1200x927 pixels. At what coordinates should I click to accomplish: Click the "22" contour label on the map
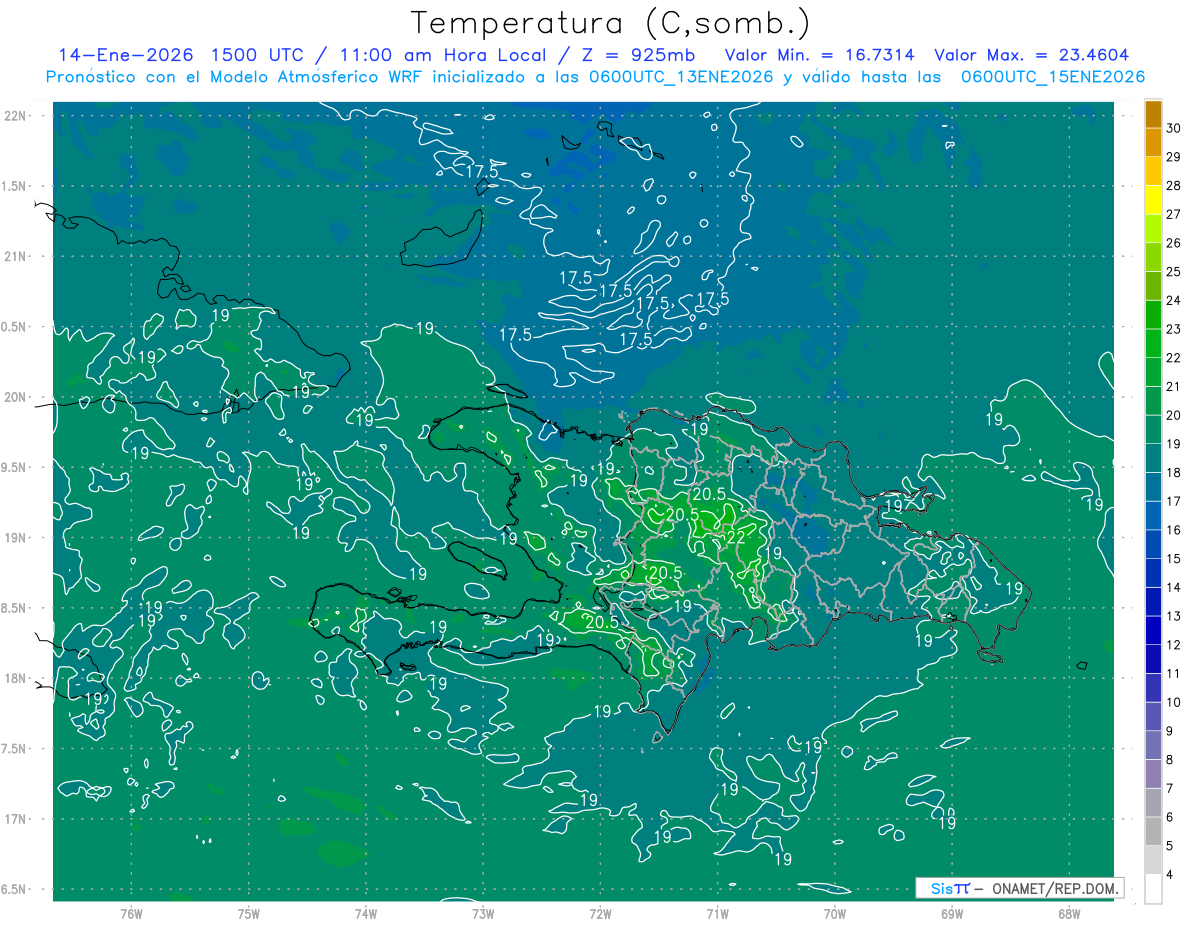pos(735,537)
